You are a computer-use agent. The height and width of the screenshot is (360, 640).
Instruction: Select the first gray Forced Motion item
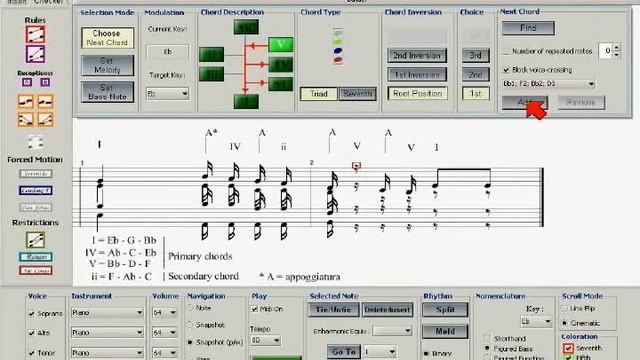pyautogui.click(x=36, y=174)
